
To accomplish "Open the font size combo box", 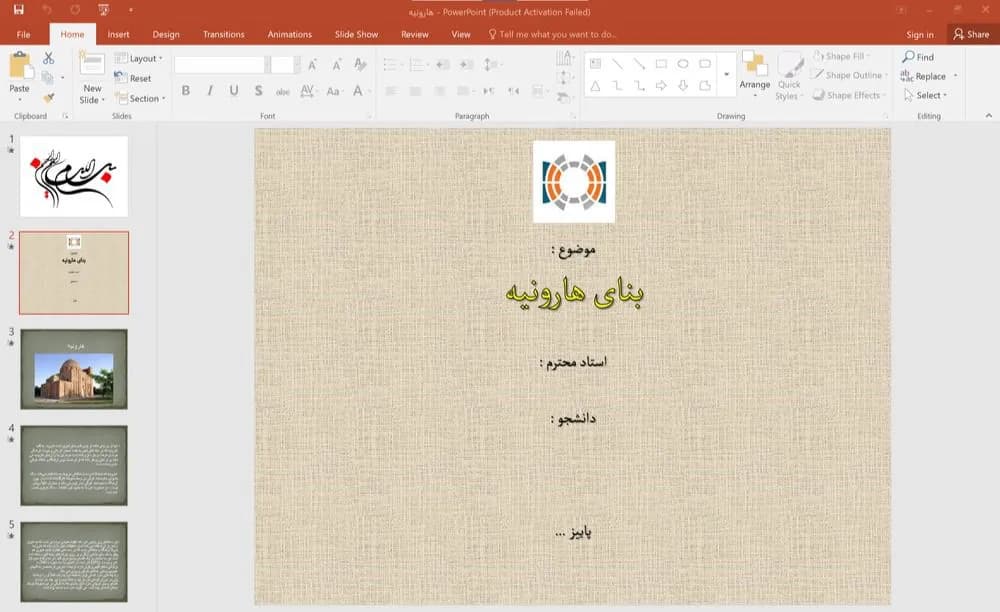I will [x=284, y=64].
